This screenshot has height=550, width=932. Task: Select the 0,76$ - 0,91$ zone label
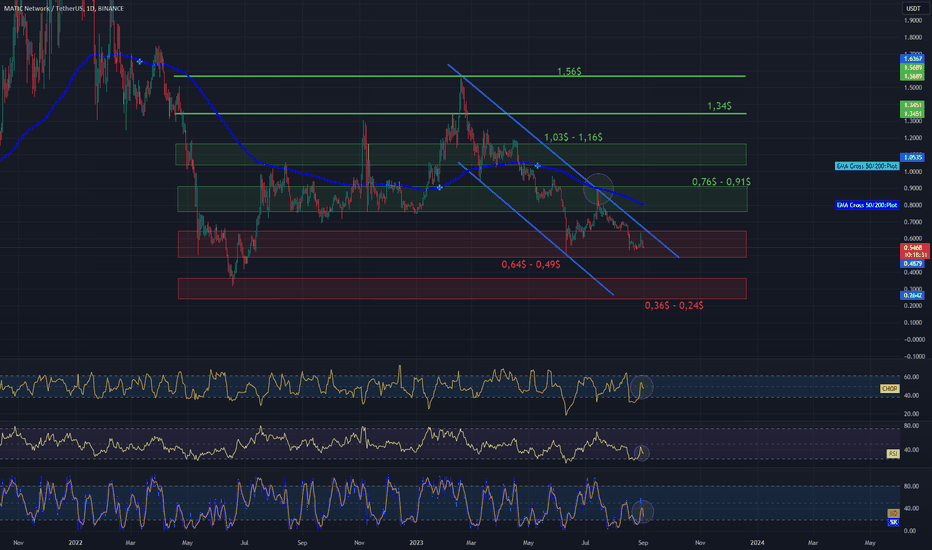coord(721,182)
